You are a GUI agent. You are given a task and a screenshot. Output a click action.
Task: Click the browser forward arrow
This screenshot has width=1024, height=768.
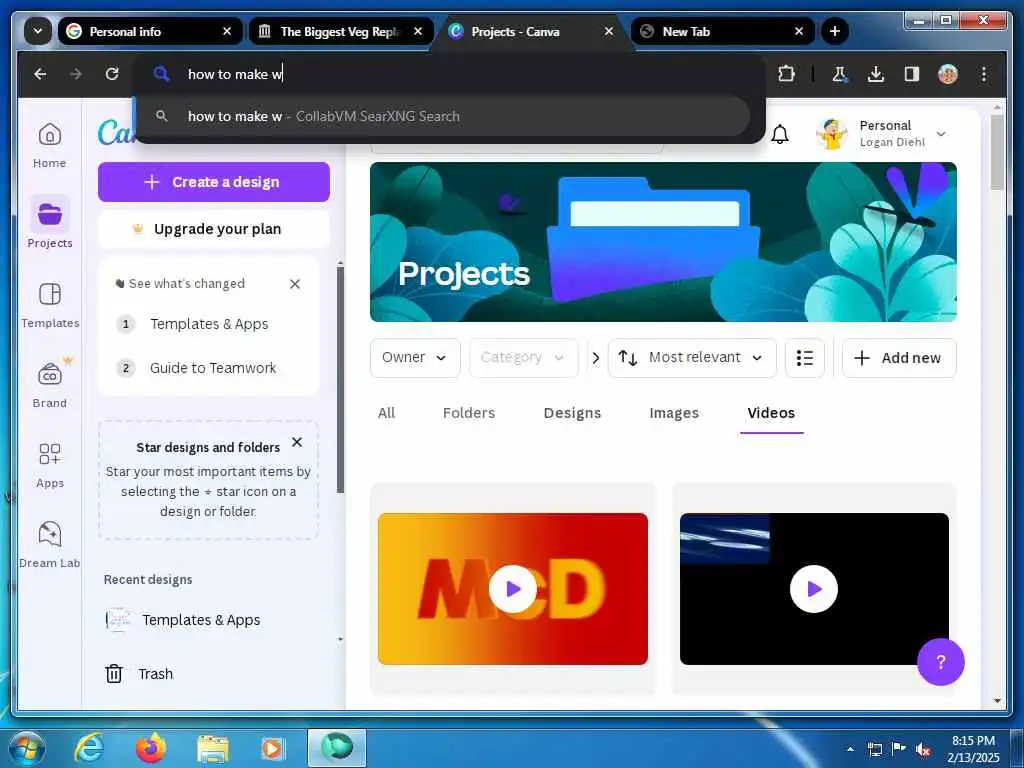pyautogui.click(x=76, y=74)
